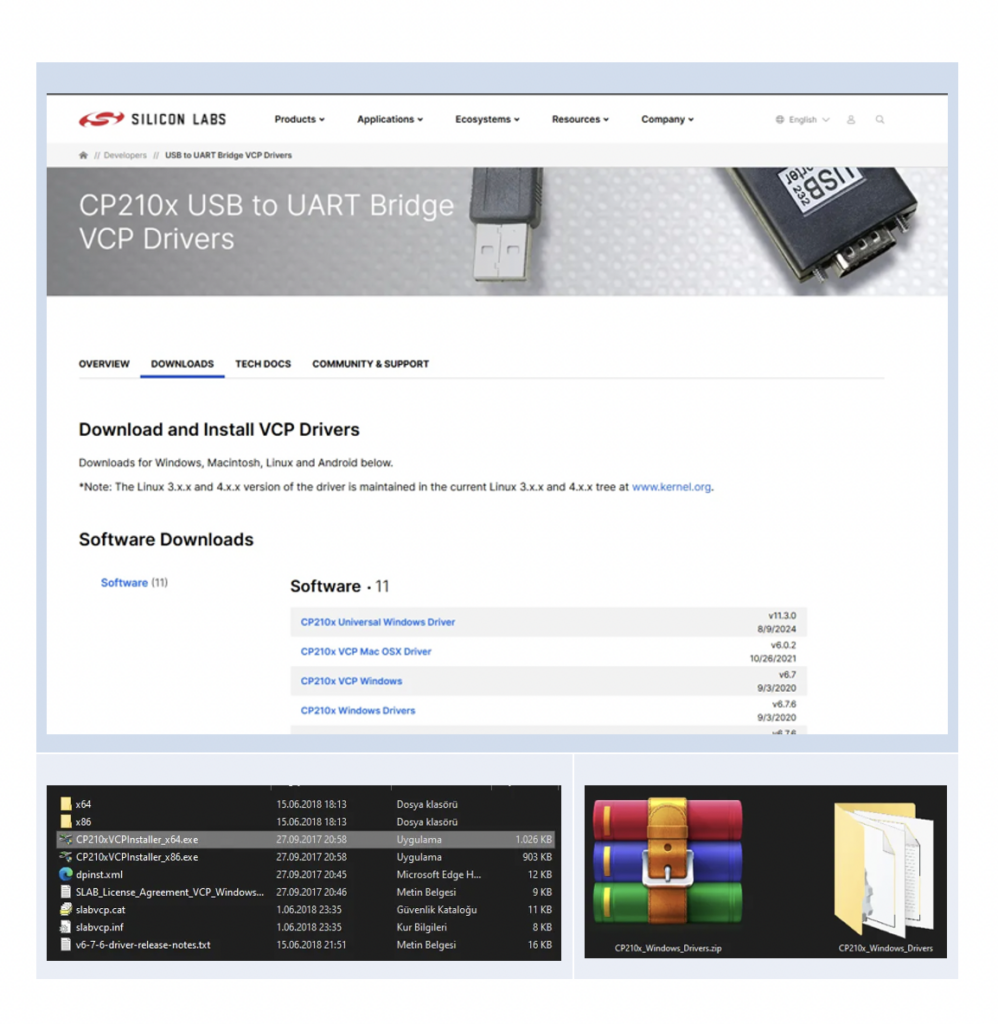Open the CP210x_Windows_Drivers extracted folder
Screen dimensions: 998x1024
click(885, 875)
